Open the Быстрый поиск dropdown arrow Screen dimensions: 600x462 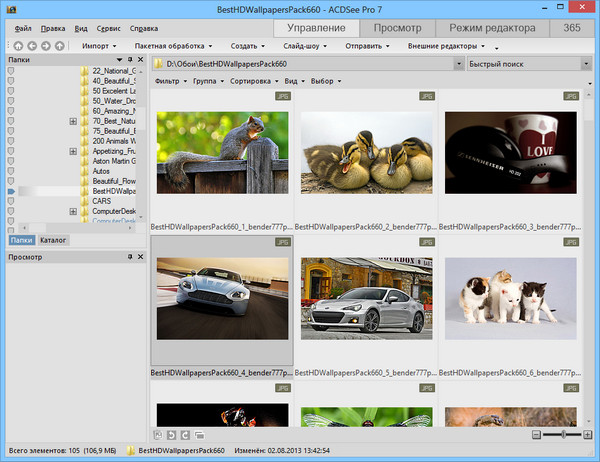(x=586, y=64)
